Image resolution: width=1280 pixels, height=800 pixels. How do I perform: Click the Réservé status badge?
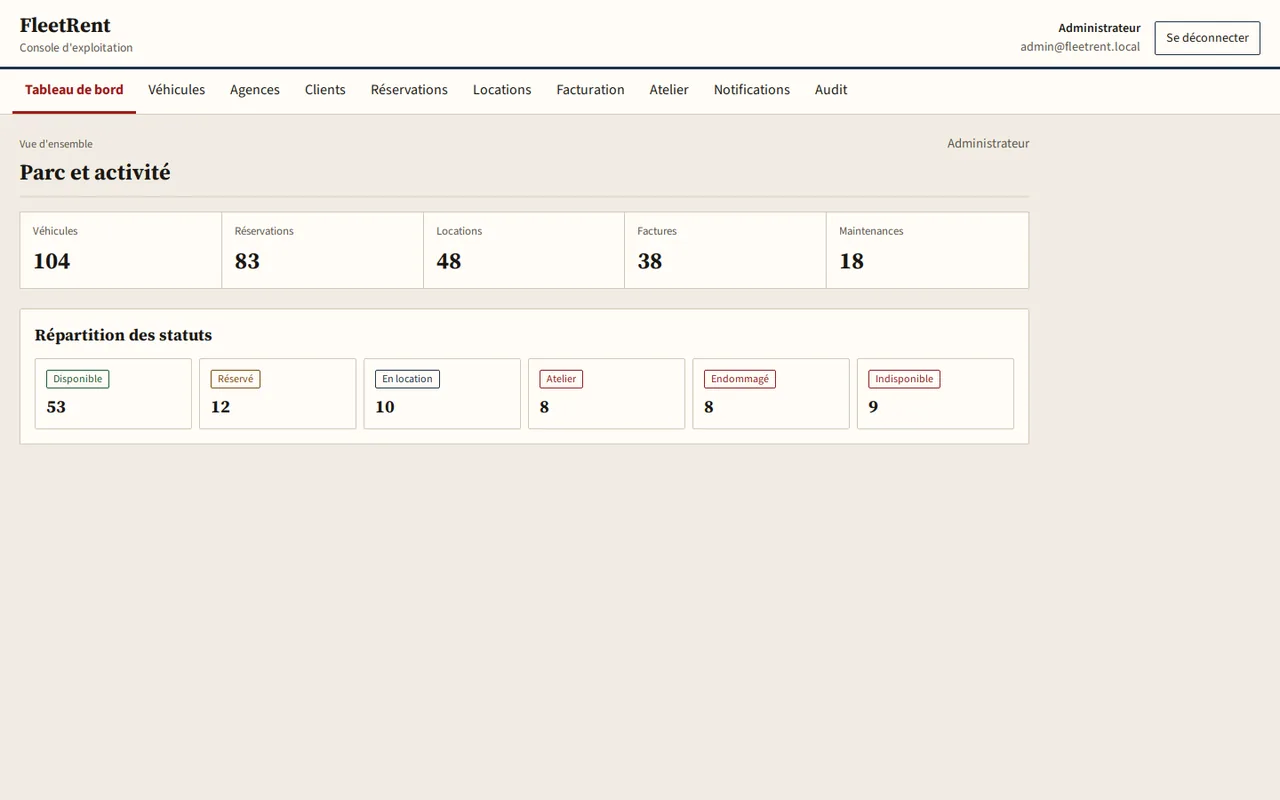(235, 379)
